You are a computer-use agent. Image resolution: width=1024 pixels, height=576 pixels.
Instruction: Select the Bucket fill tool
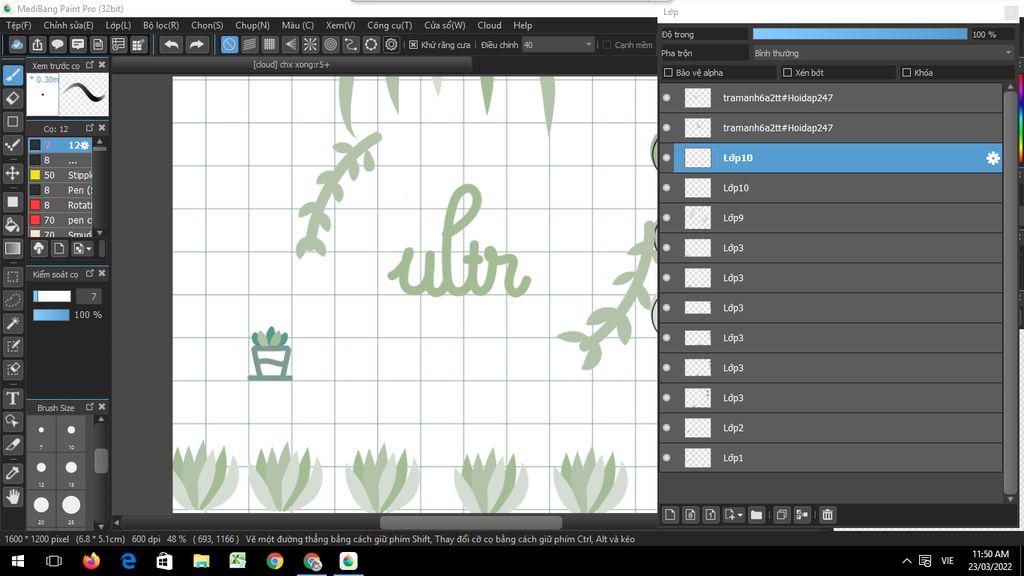(x=12, y=225)
